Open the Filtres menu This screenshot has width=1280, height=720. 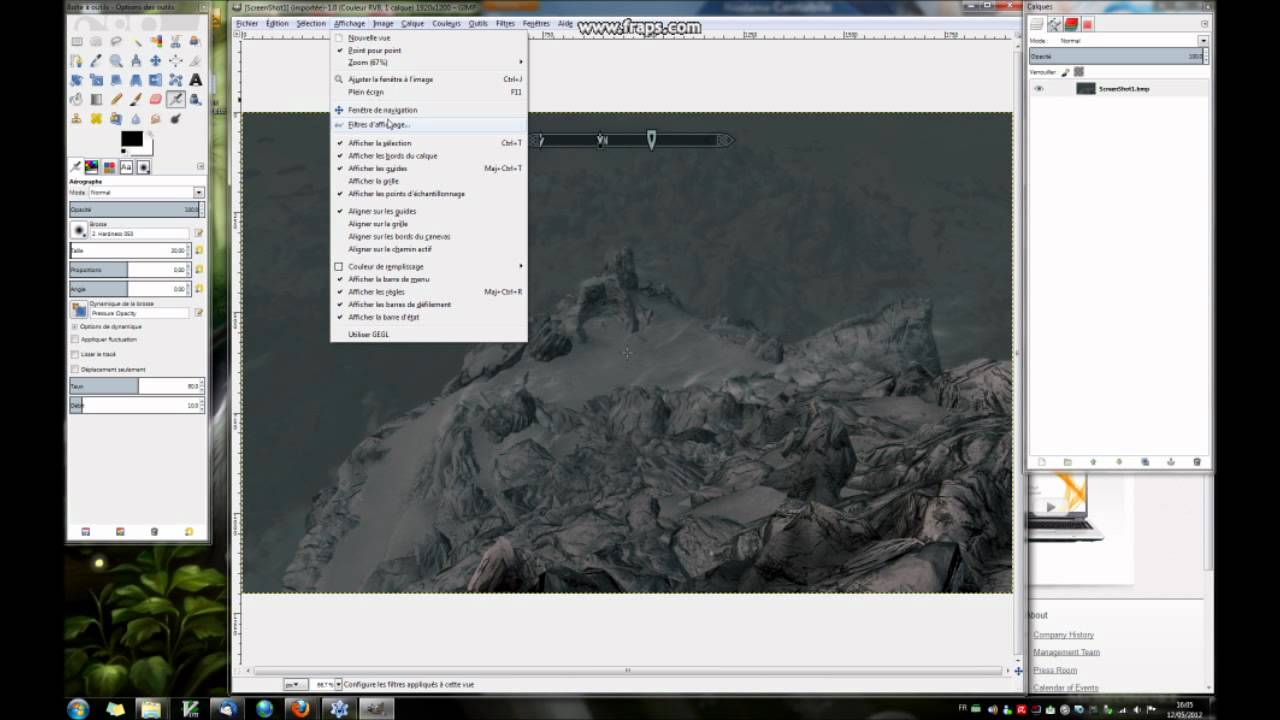coord(505,23)
